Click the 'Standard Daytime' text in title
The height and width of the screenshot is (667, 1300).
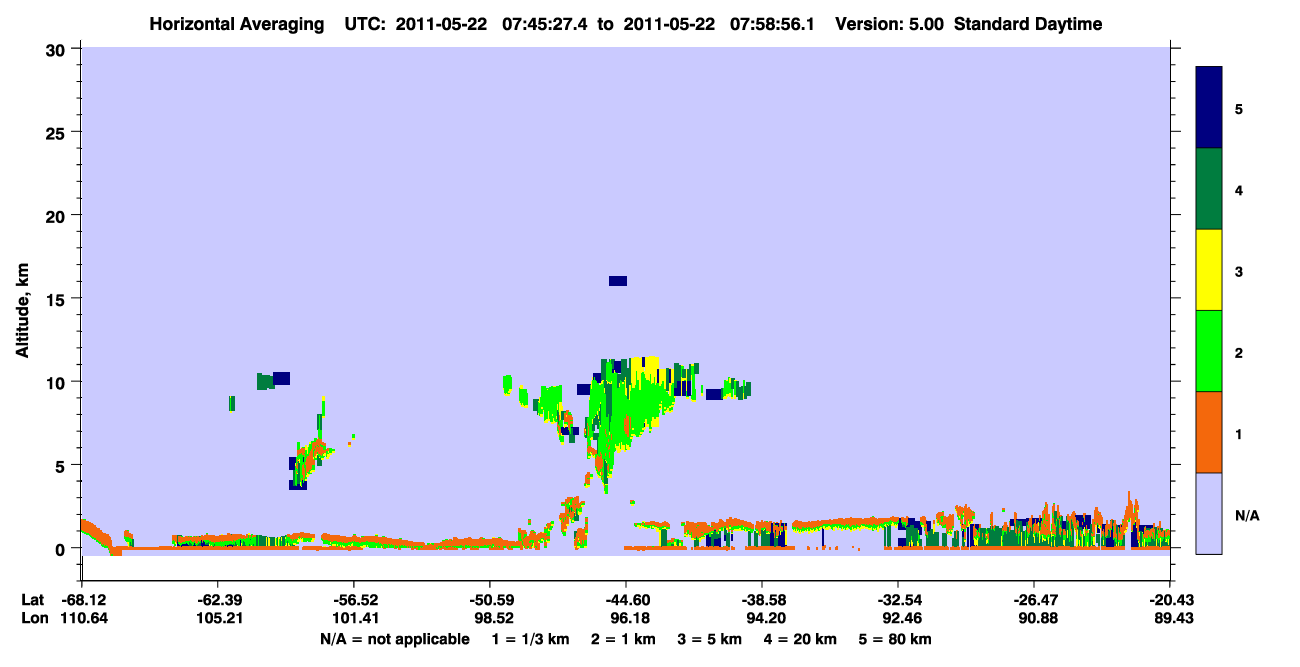[x=1028, y=24]
